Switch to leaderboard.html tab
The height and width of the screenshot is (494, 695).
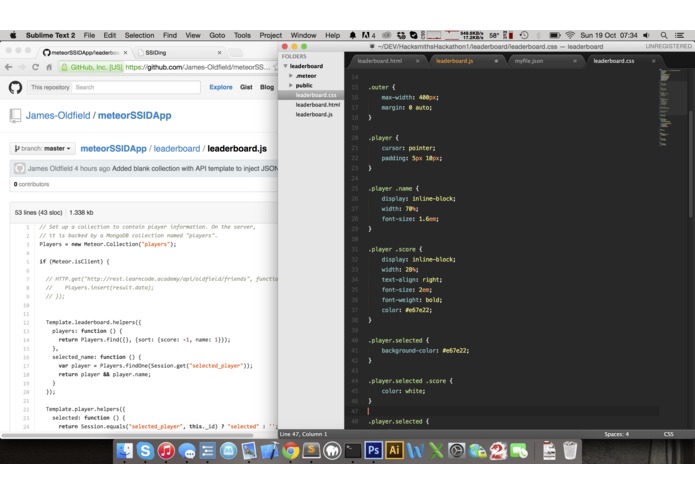pos(380,61)
